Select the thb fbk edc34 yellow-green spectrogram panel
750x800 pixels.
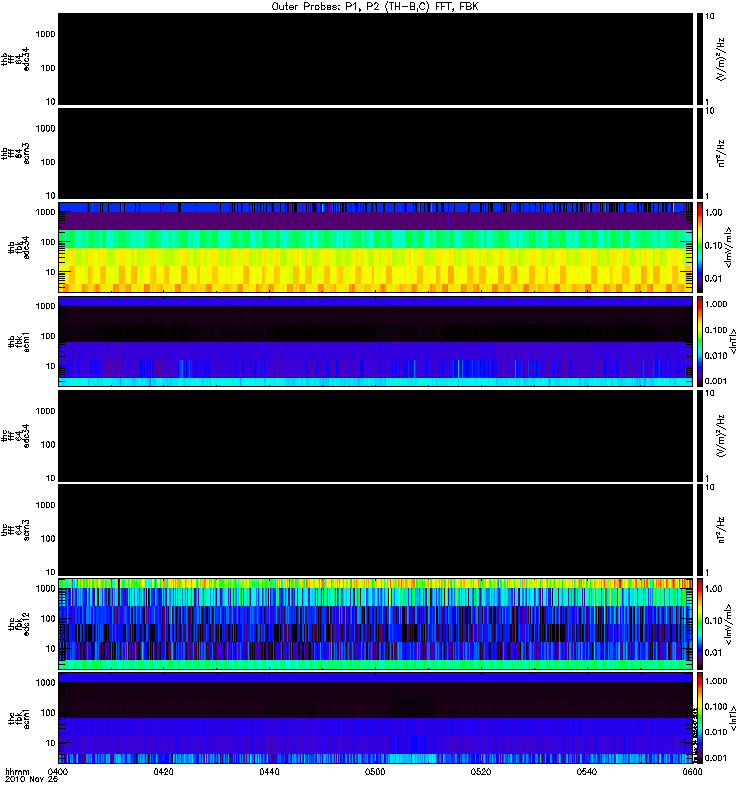(x=375, y=247)
